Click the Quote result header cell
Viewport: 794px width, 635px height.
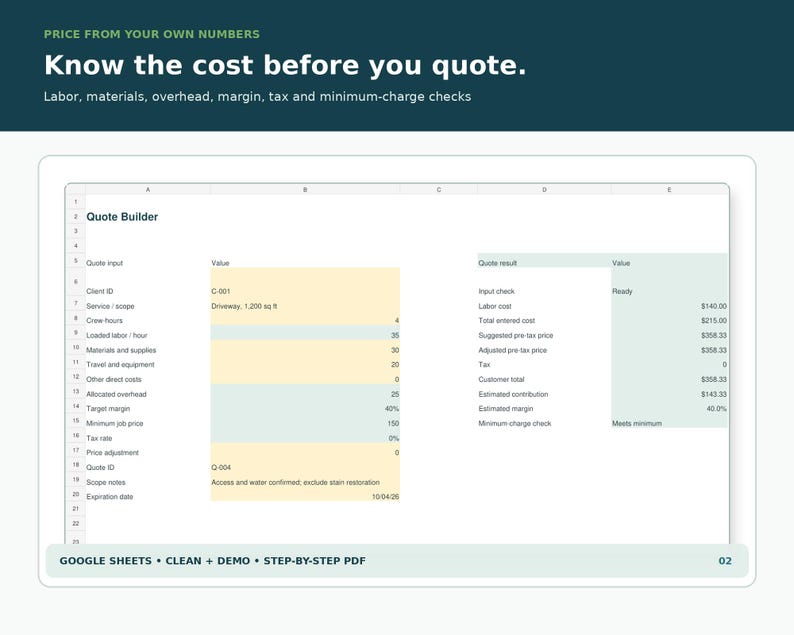[x=544, y=261]
